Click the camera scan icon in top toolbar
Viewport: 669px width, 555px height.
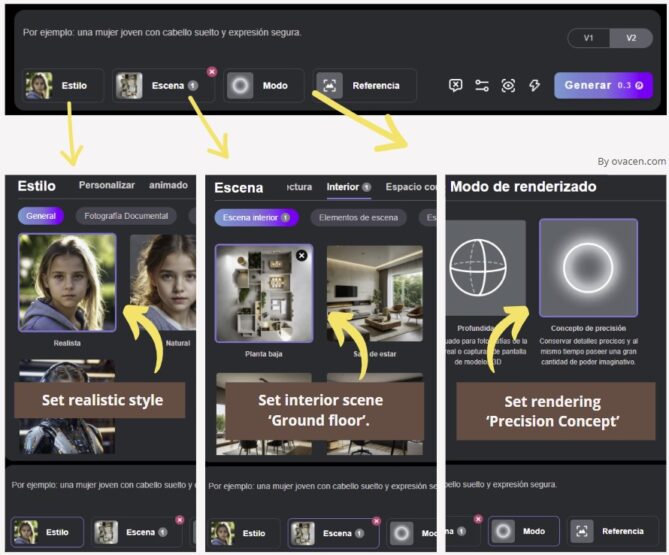pos(508,86)
